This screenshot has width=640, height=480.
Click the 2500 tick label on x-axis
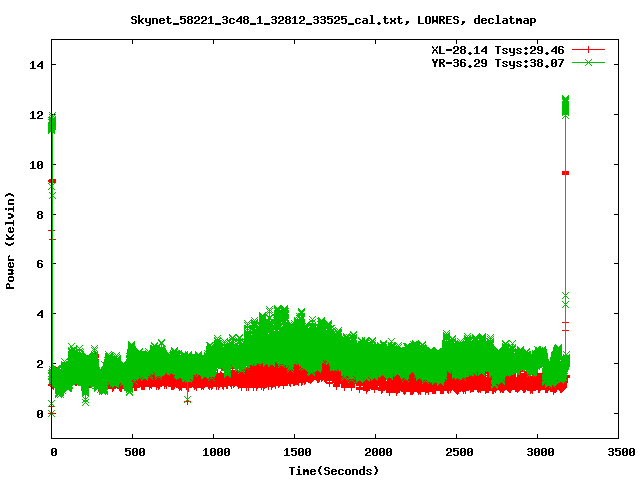point(457,452)
